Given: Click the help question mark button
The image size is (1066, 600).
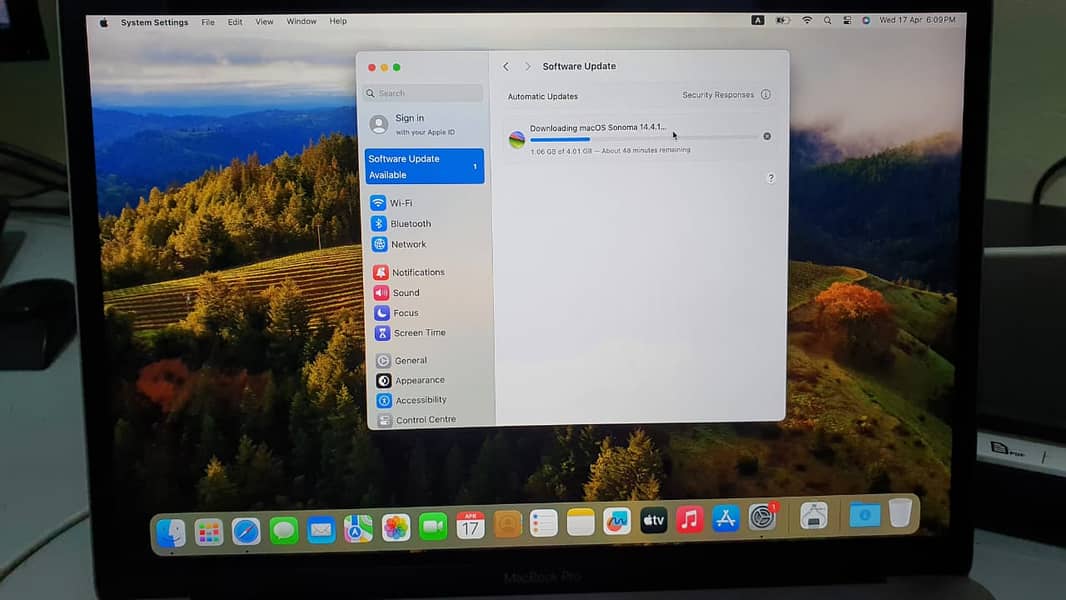Looking at the screenshot, I should click(770, 178).
